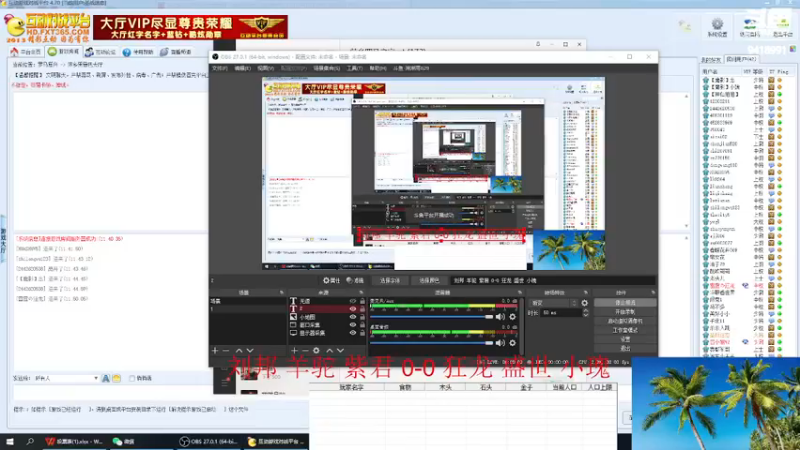
Task: Open Windows taskbar search icon
Action: point(30,441)
